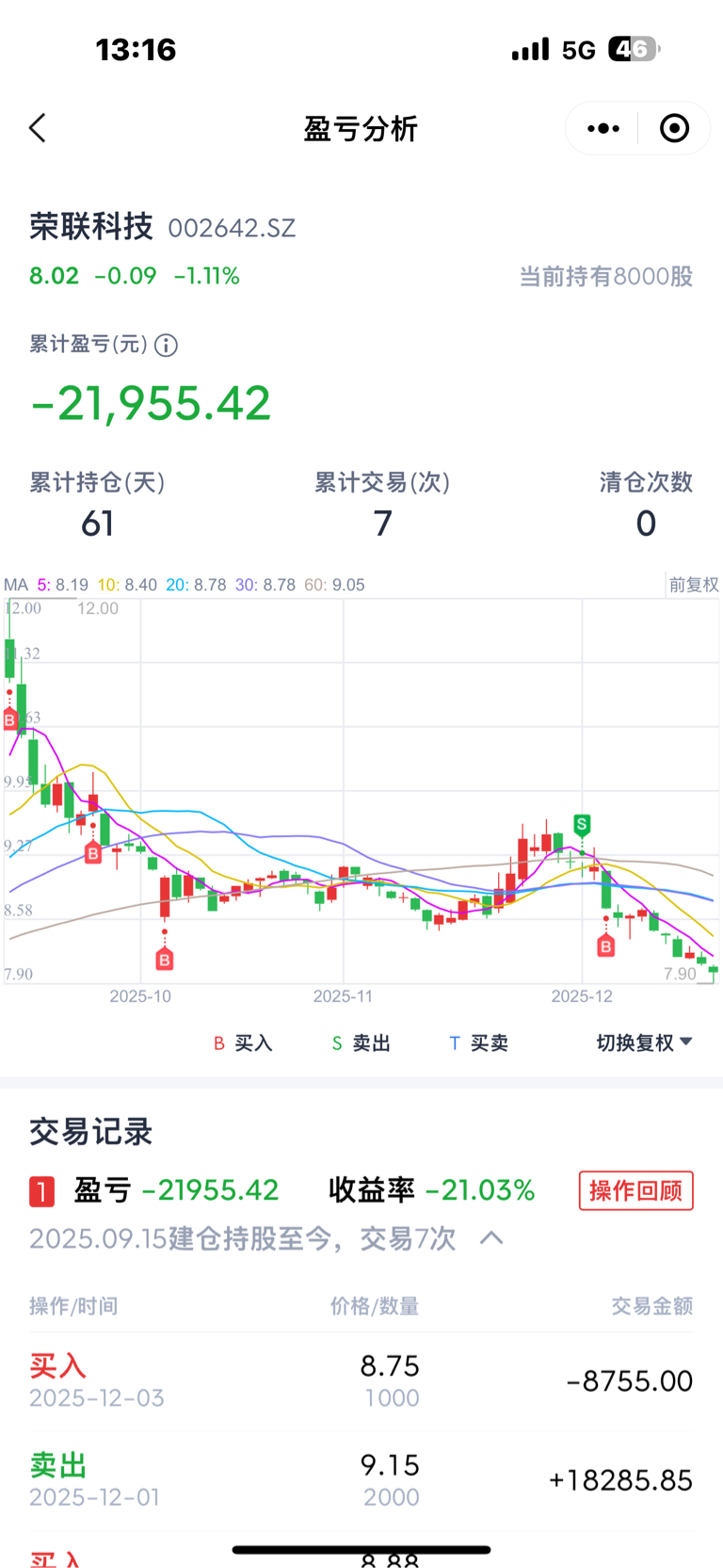Tap the stock name 荣联科技
The width and height of the screenshot is (723, 1568).
tap(91, 226)
